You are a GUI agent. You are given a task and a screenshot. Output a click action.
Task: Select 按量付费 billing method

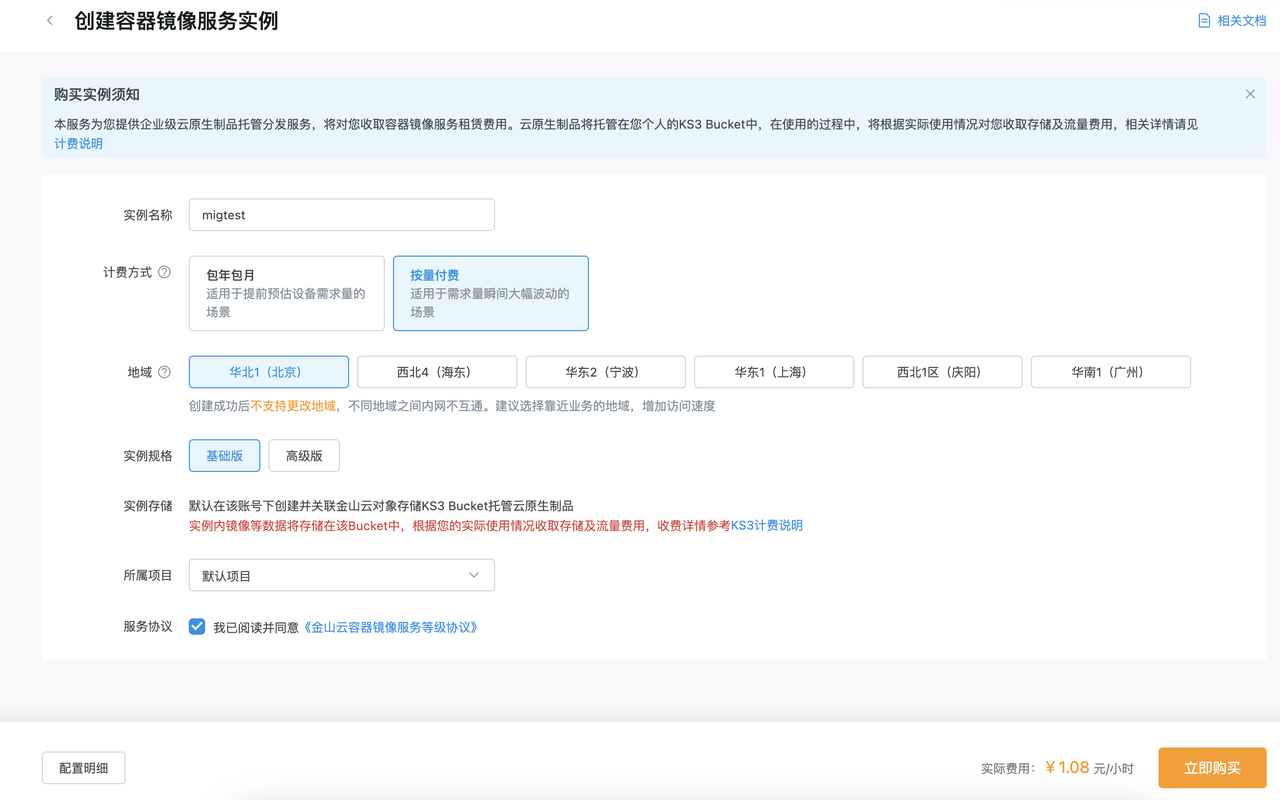(x=490, y=293)
